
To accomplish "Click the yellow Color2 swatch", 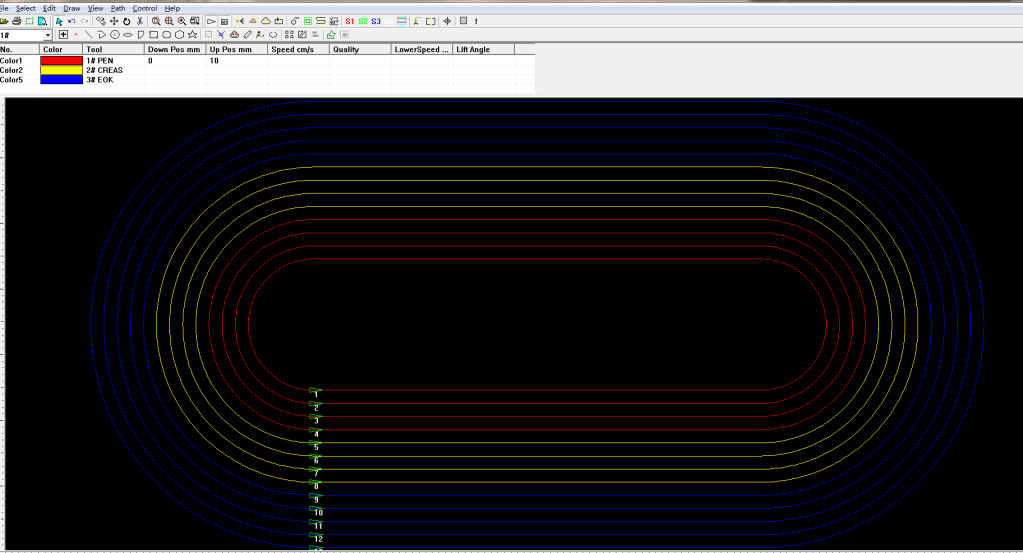I will pyautogui.click(x=61, y=70).
